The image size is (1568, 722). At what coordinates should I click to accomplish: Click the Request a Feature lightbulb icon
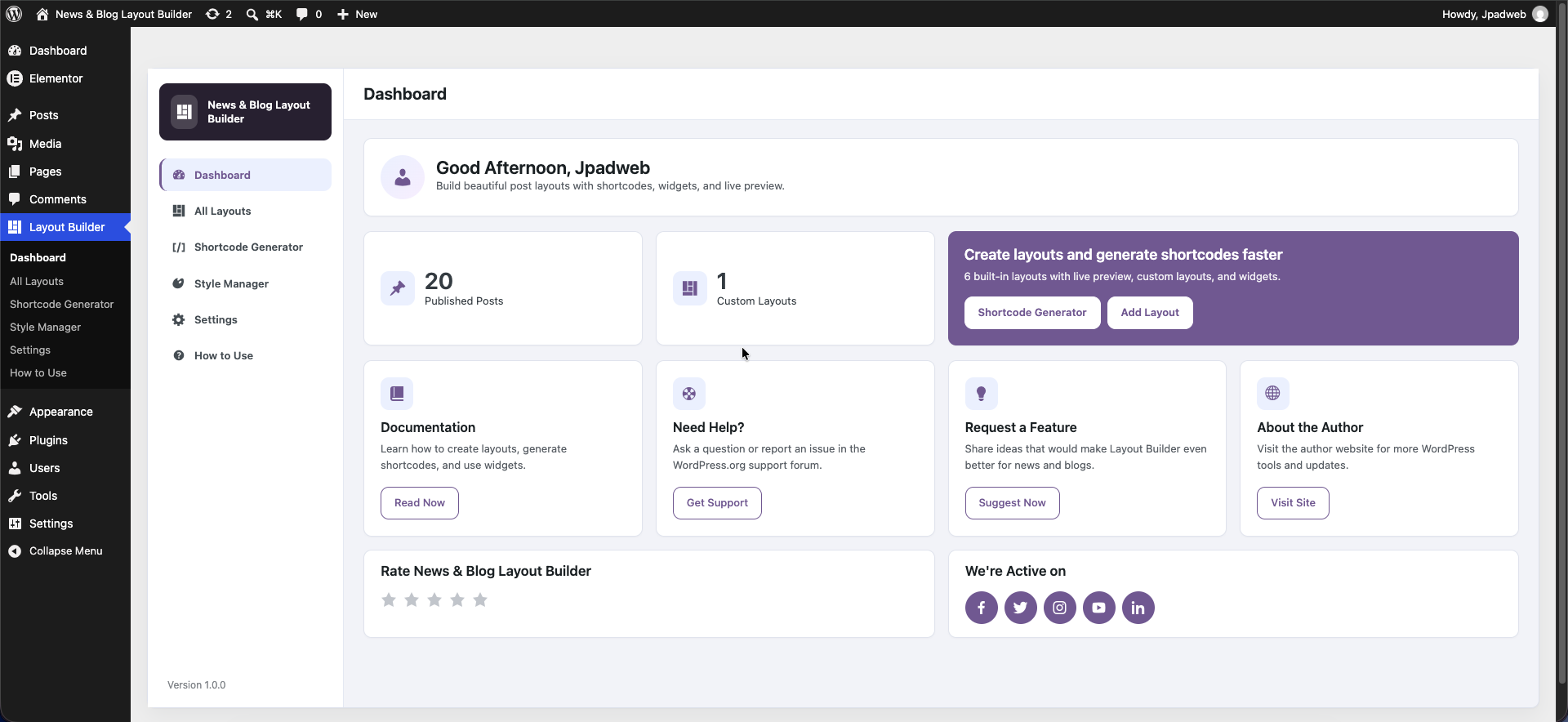pos(982,394)
